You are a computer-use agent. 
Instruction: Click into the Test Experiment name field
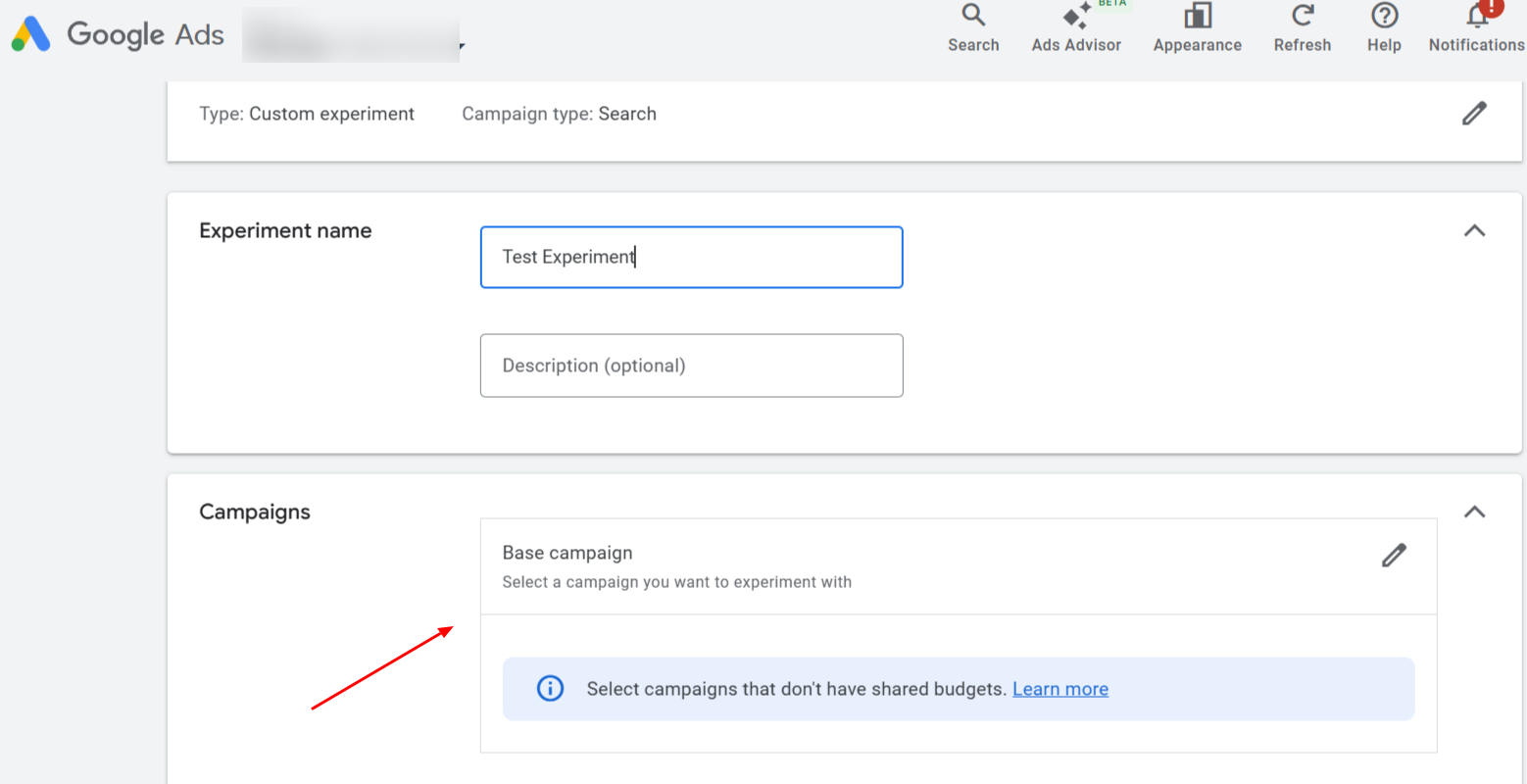pyautogui.click(x=691, y=257)
